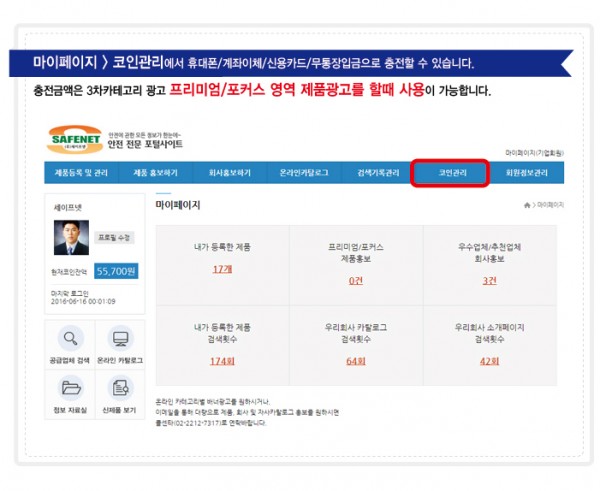Select 제품등록 및 관리 menu tab

(82, 173)
